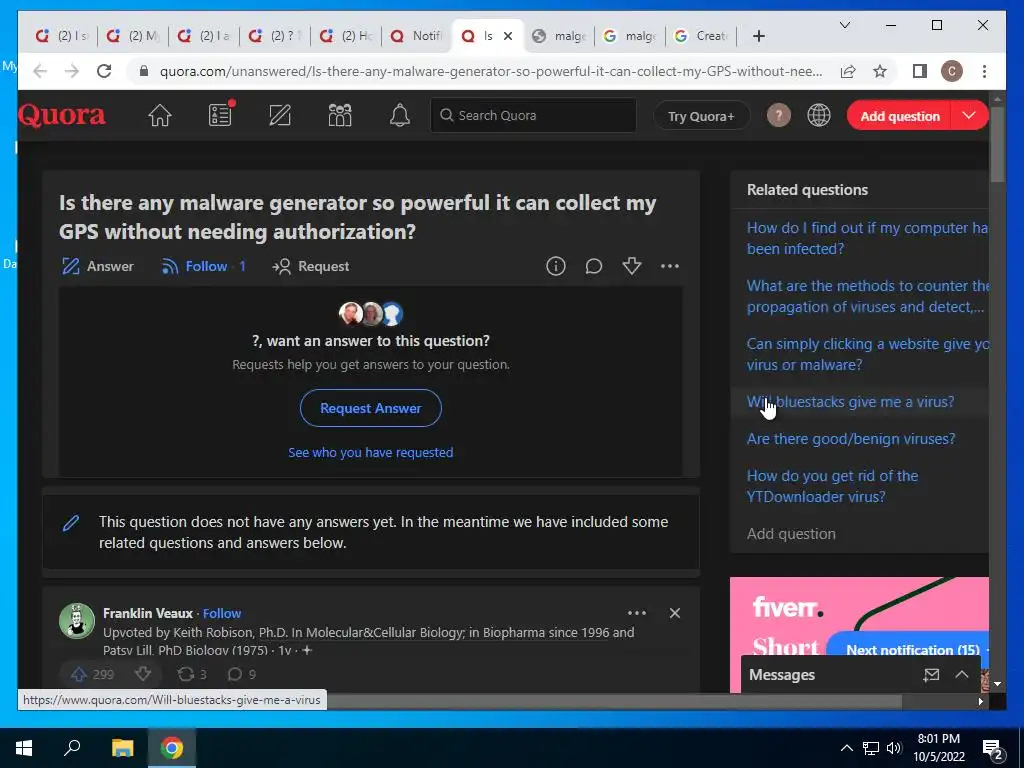The height and width of the screenshot is (768, 1024).
Task: Open the Quora home feed icon
Action: click(159, 116)
